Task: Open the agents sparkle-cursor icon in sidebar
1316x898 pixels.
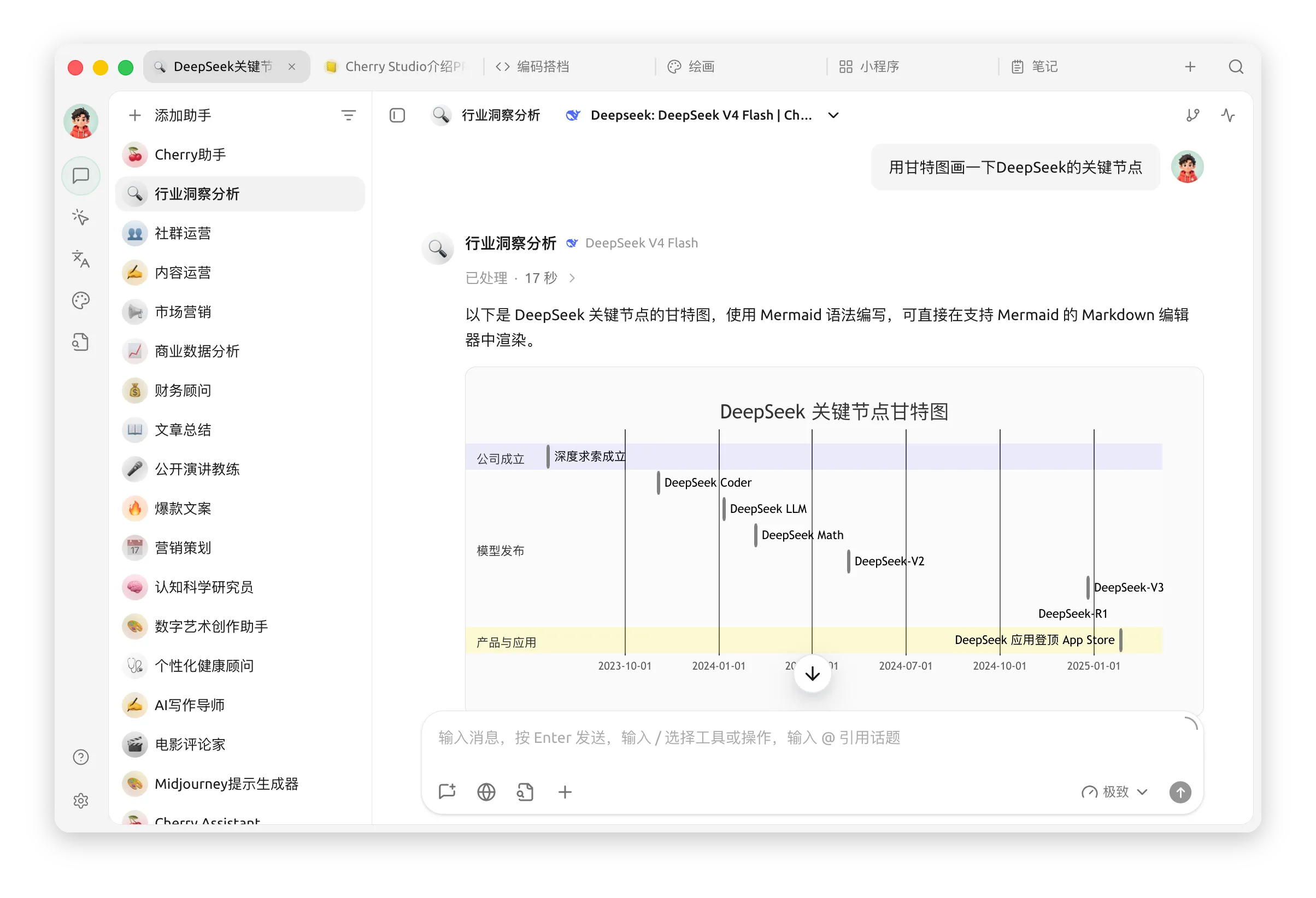Action: [81, 217]
